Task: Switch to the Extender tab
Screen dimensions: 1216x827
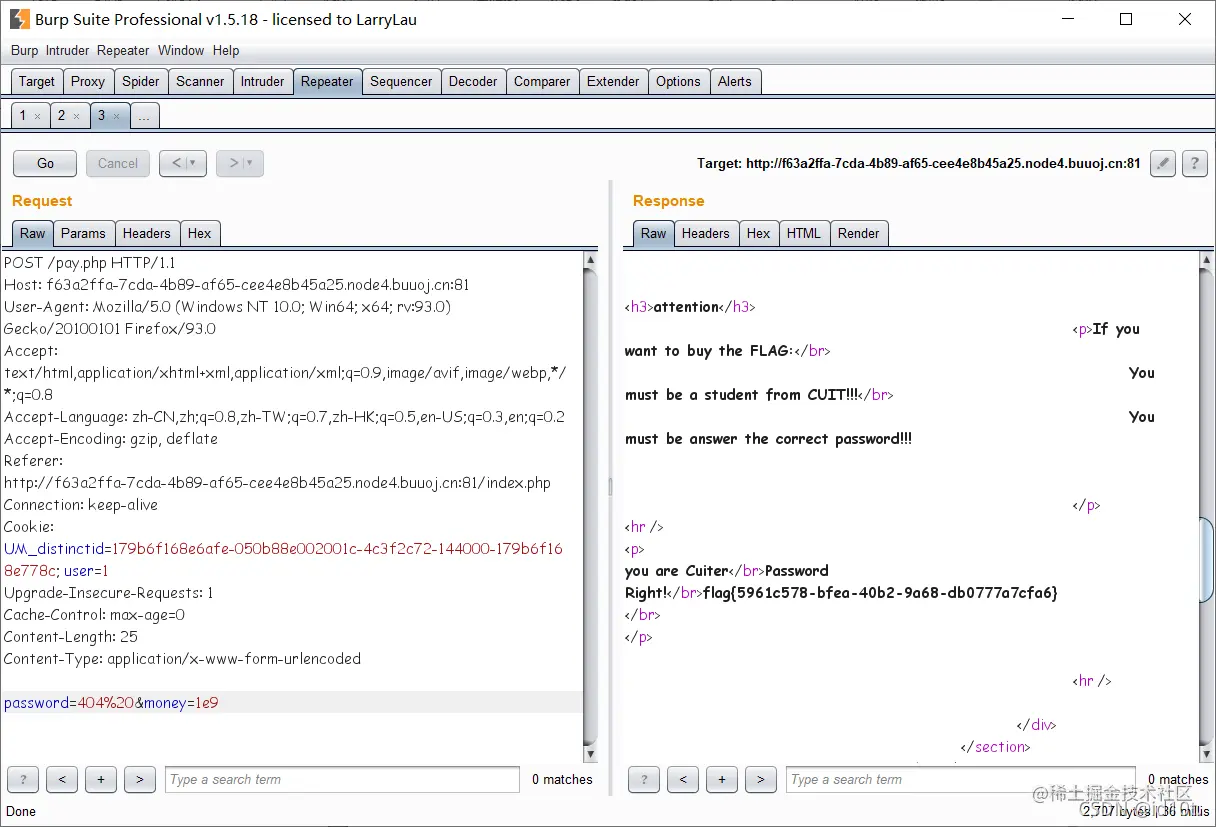Action: (x=613, y=82)
